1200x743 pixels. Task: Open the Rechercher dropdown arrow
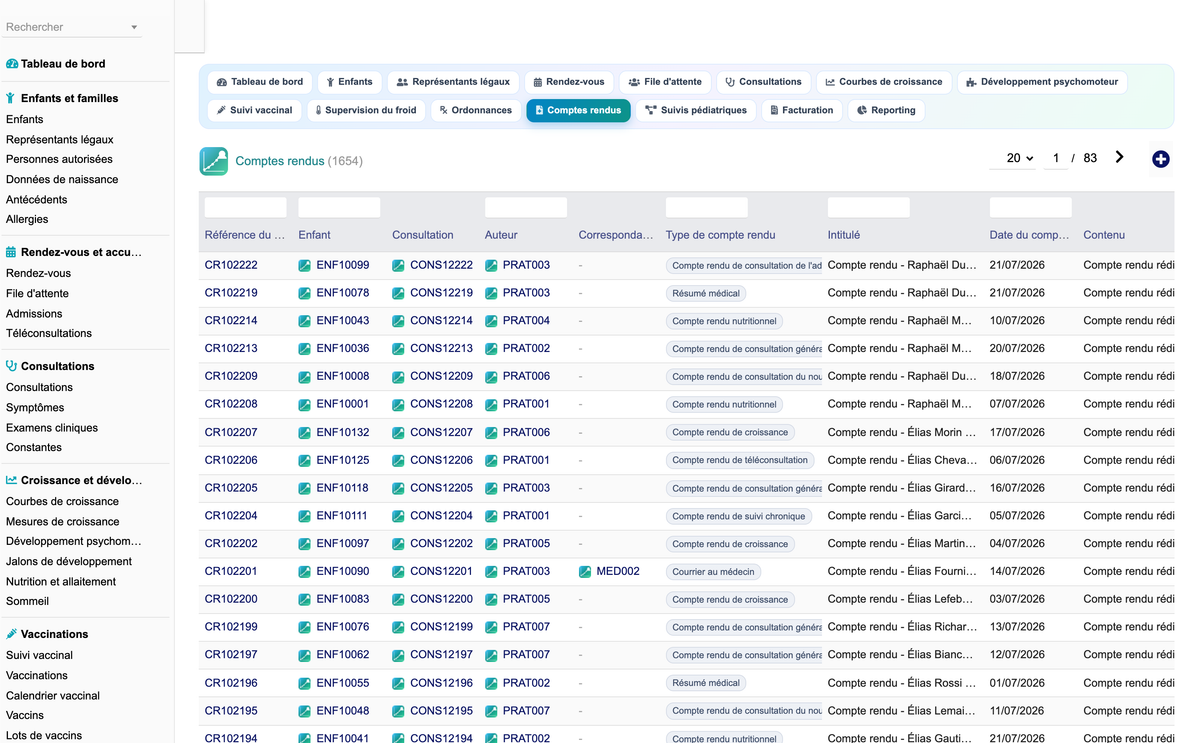pos(135,28)
